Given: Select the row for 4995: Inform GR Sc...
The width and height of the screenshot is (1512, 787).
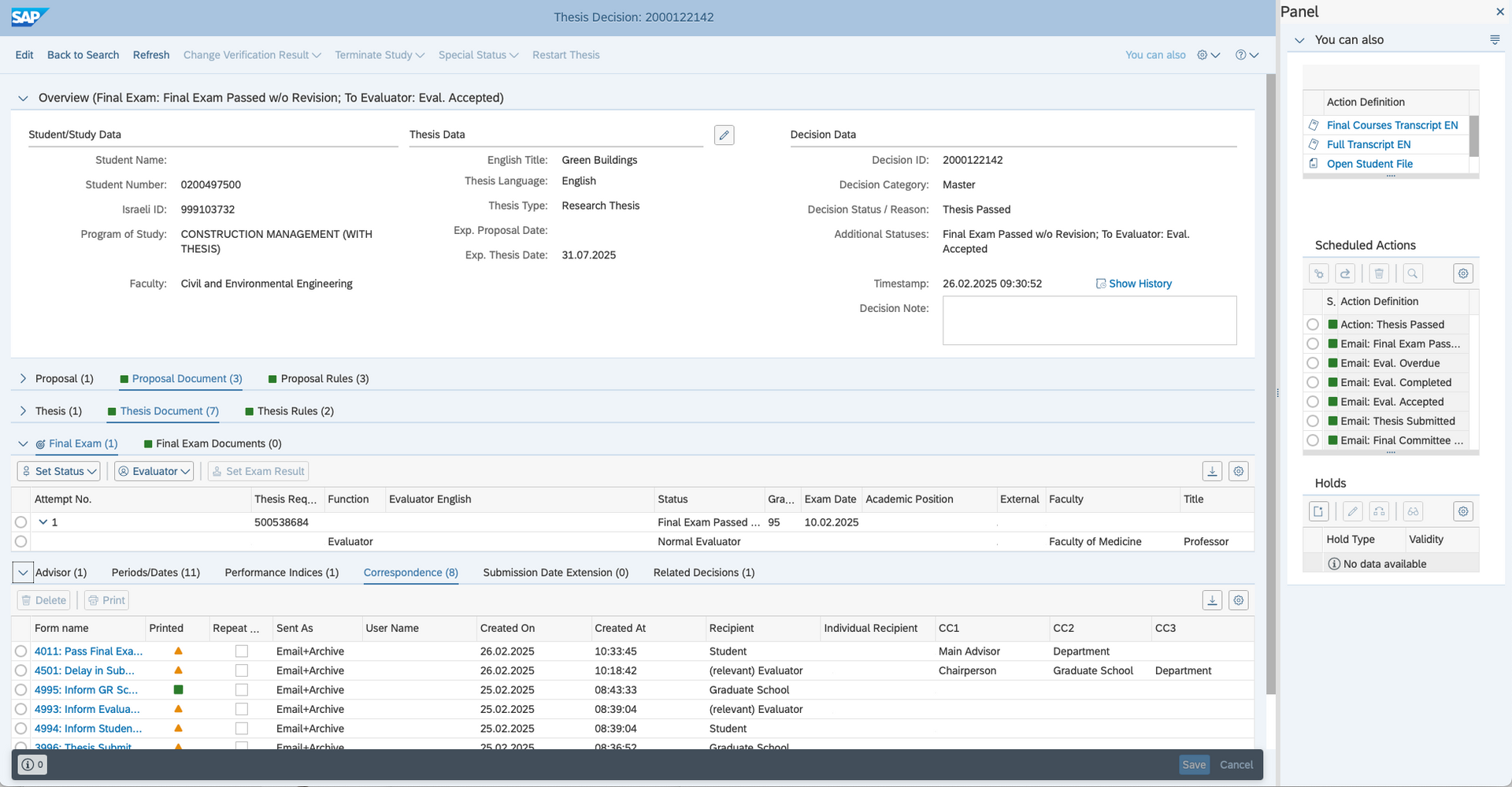Looking at the screenshot, I should [21, 690].
